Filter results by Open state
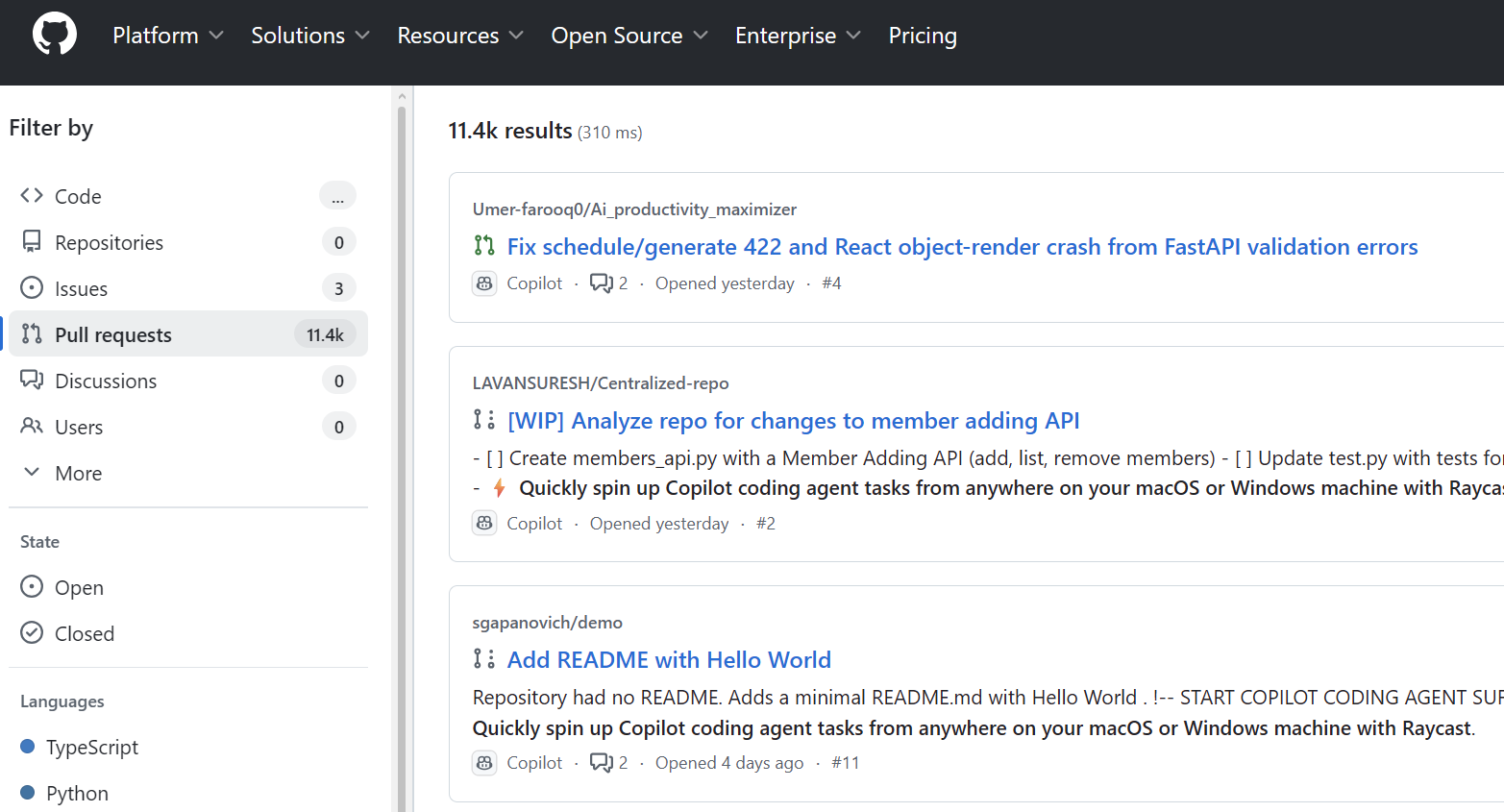Viewport: 1504px width, 812px height. [78, 588]
